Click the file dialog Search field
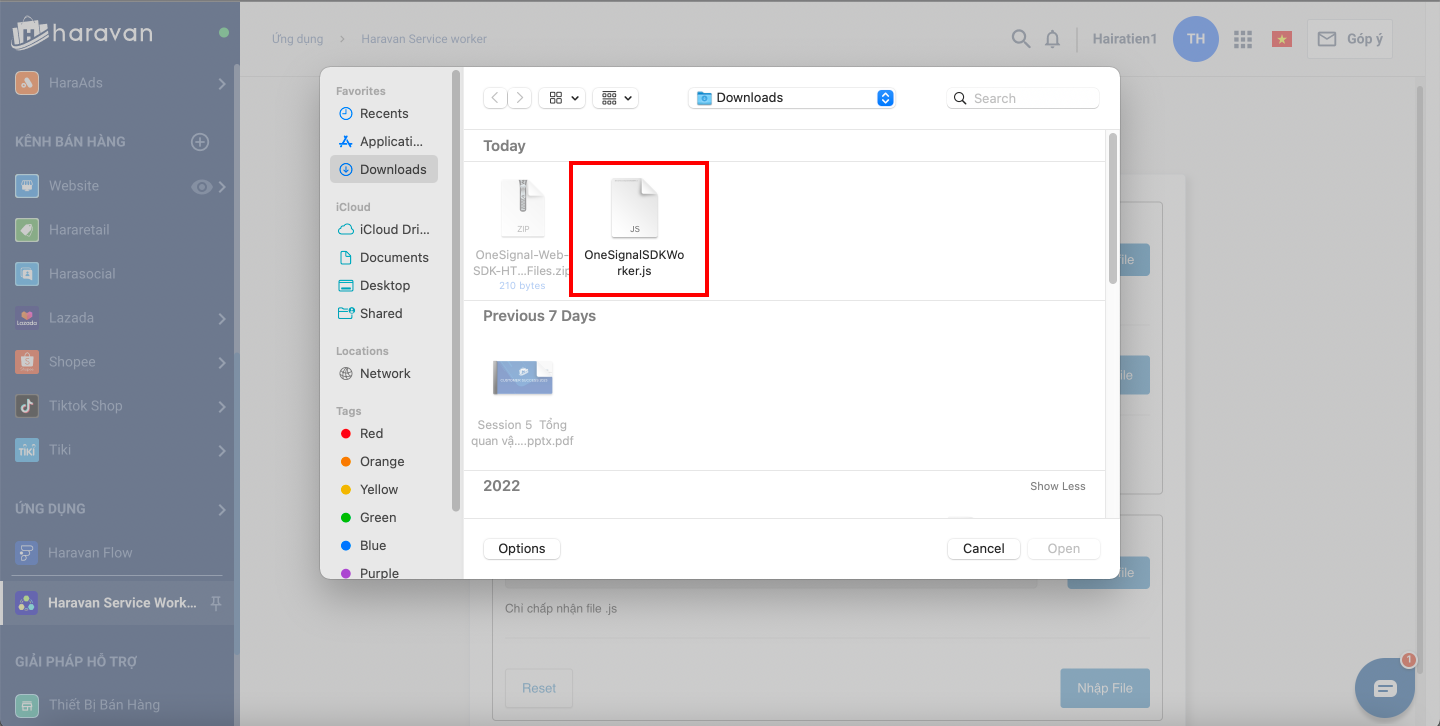 (1023, 98)
